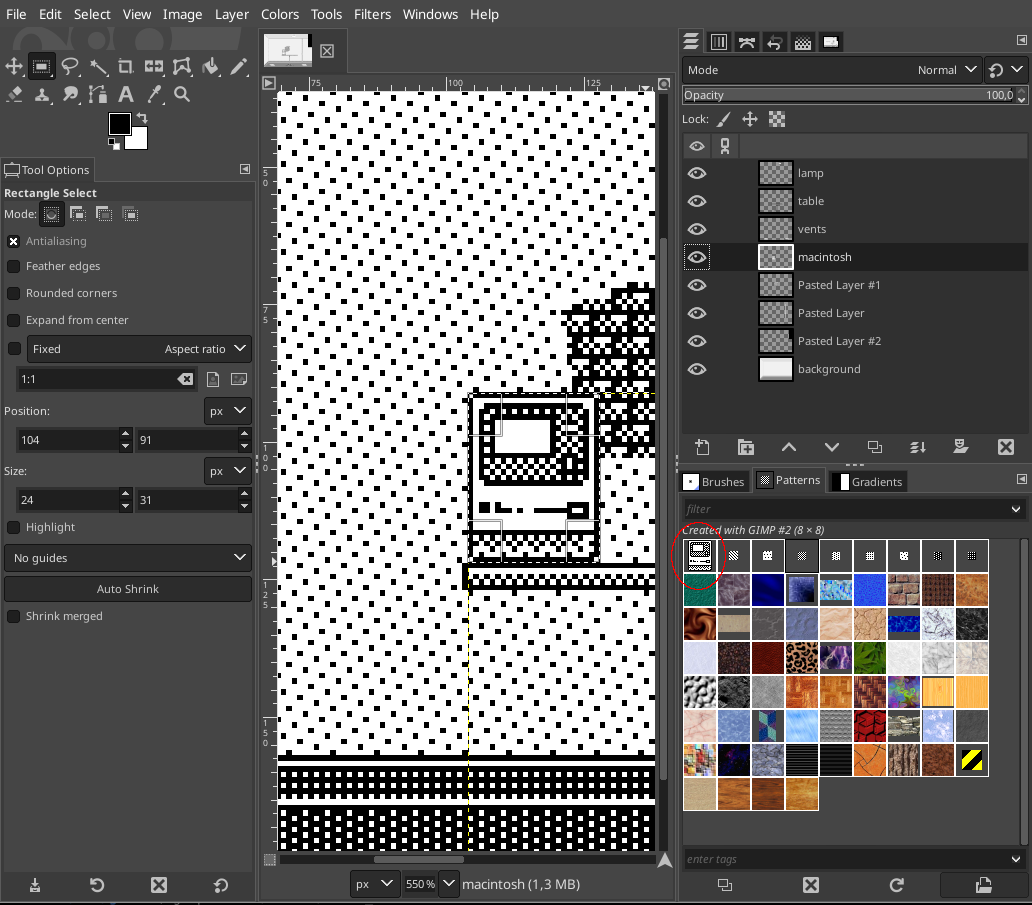Viewport: 1032px width, 905px height.
Task: Lock layer position and size
Action: point(750,119)
